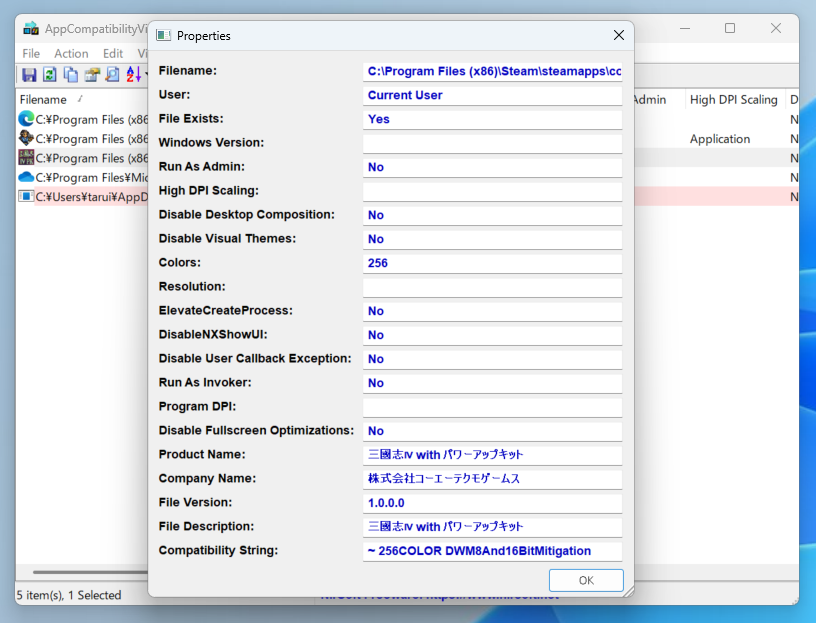
Task: Click the ElevateCreateProcess value field
Action: (x=492, y=311)
